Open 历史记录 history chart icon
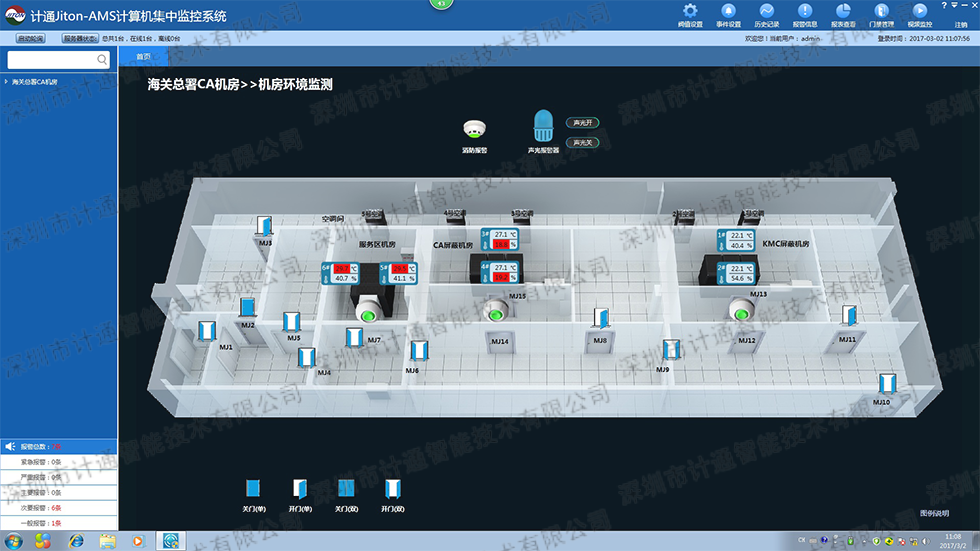The height and width of the screenshot is (551, 980). point(766,12)
